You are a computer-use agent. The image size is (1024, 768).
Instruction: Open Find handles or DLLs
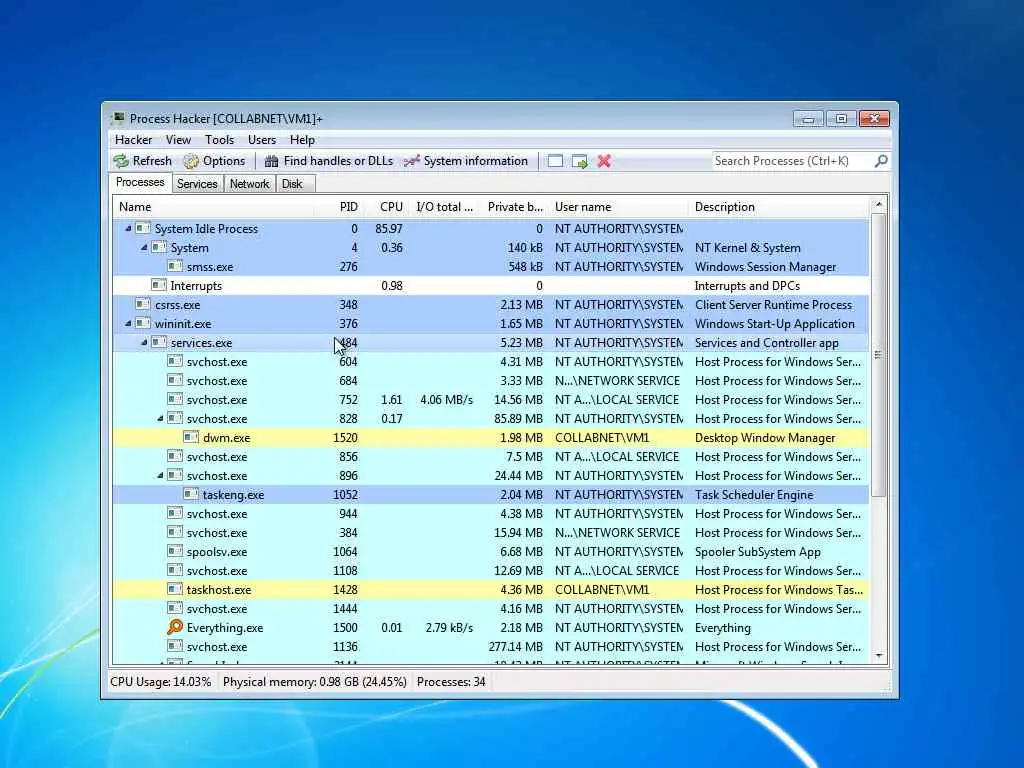[328, 161]
